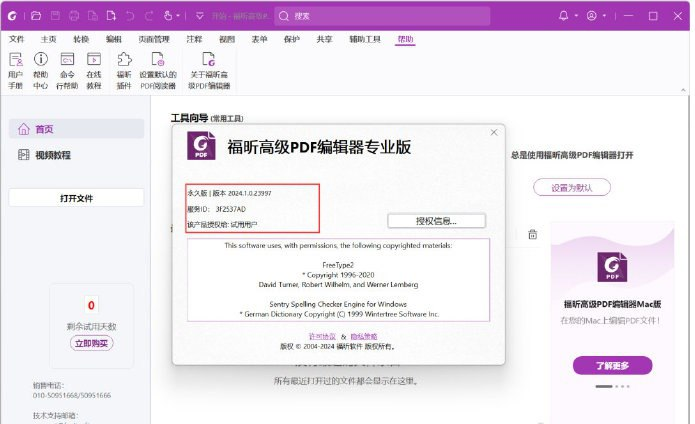Open notifications bell icon
This screenshot has height=424, width=695.
click(x=563, y=16)
